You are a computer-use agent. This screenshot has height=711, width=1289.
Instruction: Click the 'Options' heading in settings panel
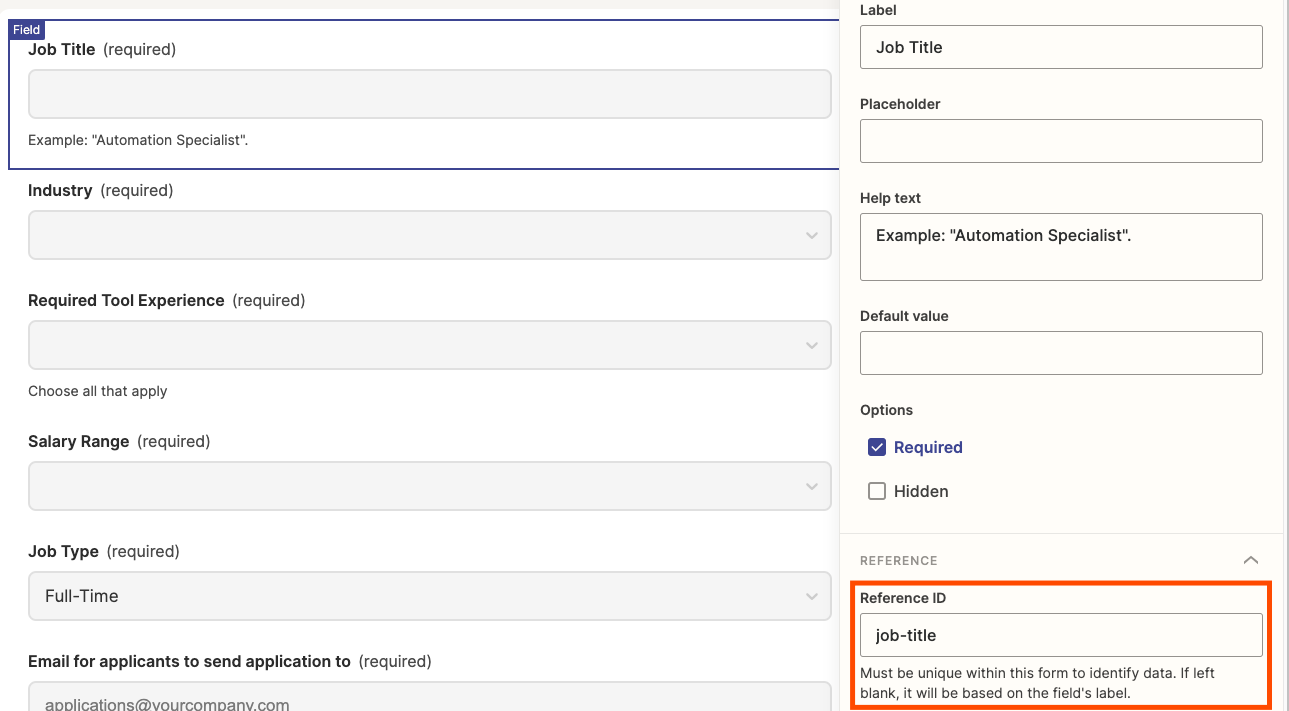point(886,410)
